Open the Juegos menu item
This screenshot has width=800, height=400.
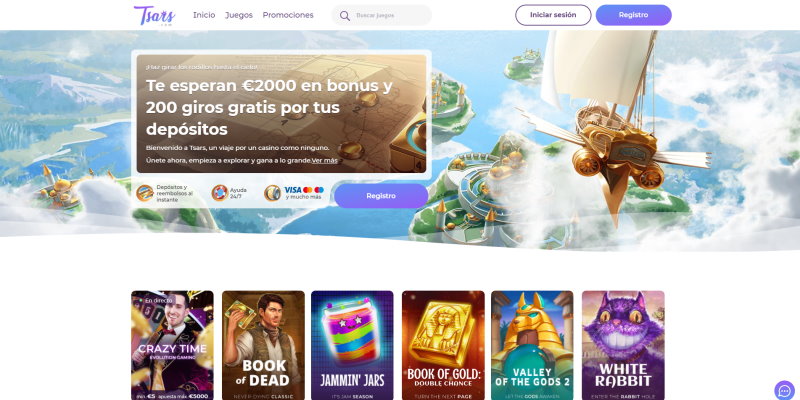coord(239,15)
